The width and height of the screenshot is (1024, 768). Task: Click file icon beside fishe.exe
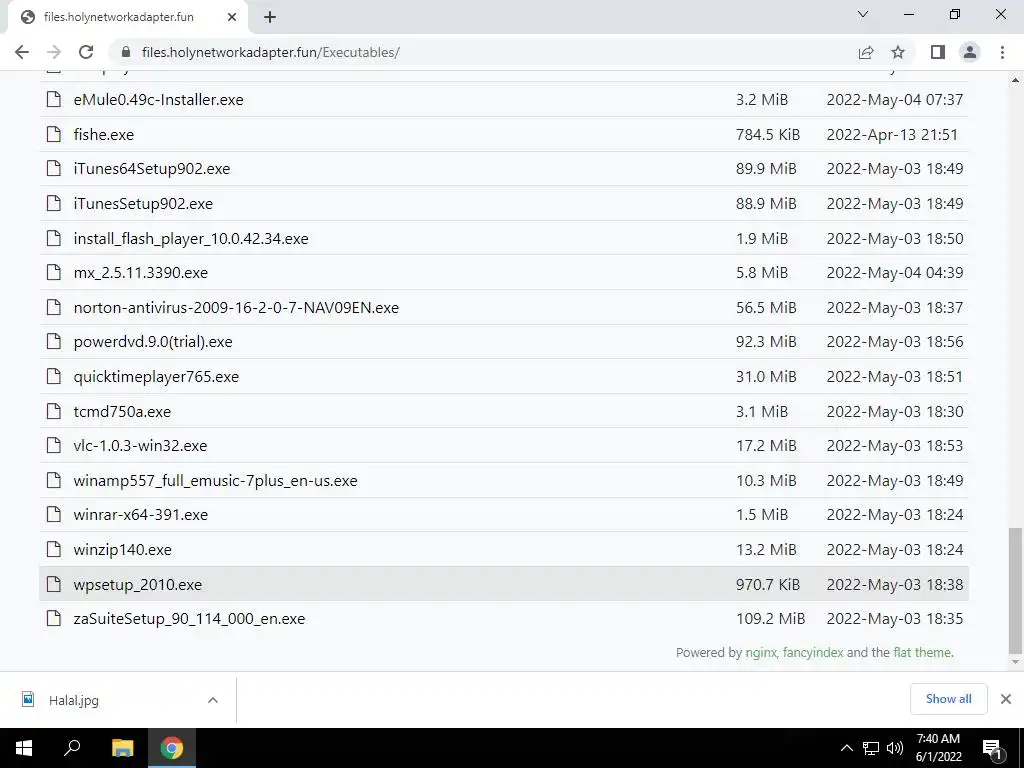54,135
